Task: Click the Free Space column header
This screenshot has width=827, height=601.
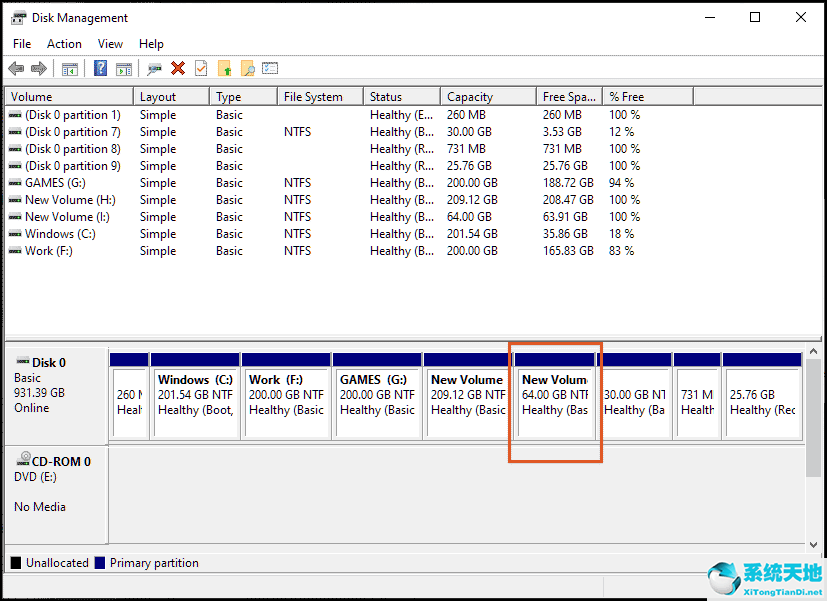Action: [568, 95]
